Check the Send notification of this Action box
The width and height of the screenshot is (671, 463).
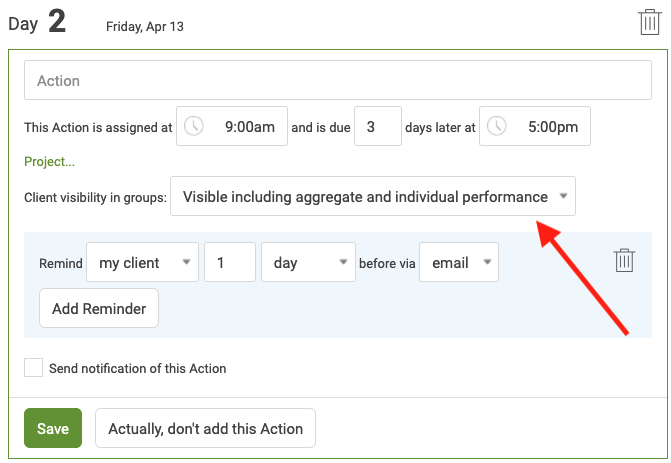[x=33, y=368]
